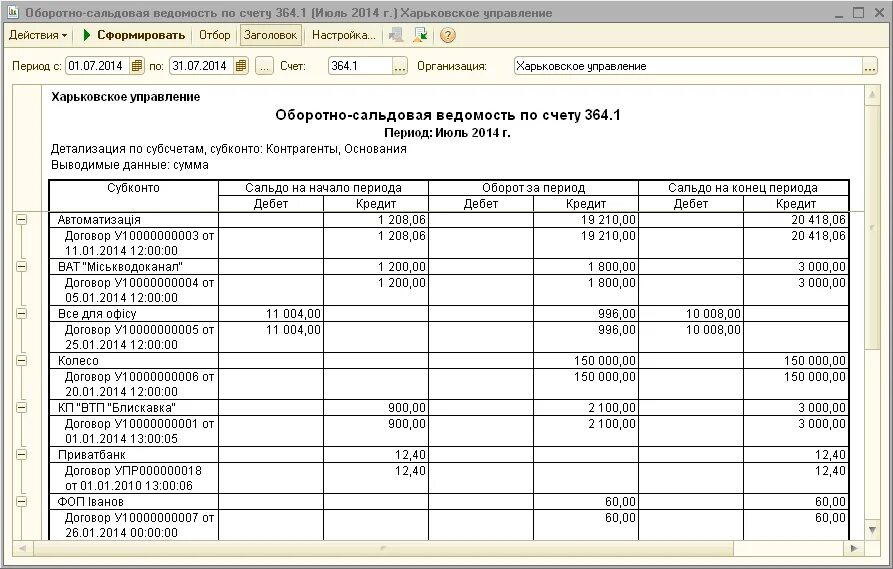Select the ВАТ "Міськводоканал" row name
This screenshot has height=569, width=893.
click(x=134, y=267)
